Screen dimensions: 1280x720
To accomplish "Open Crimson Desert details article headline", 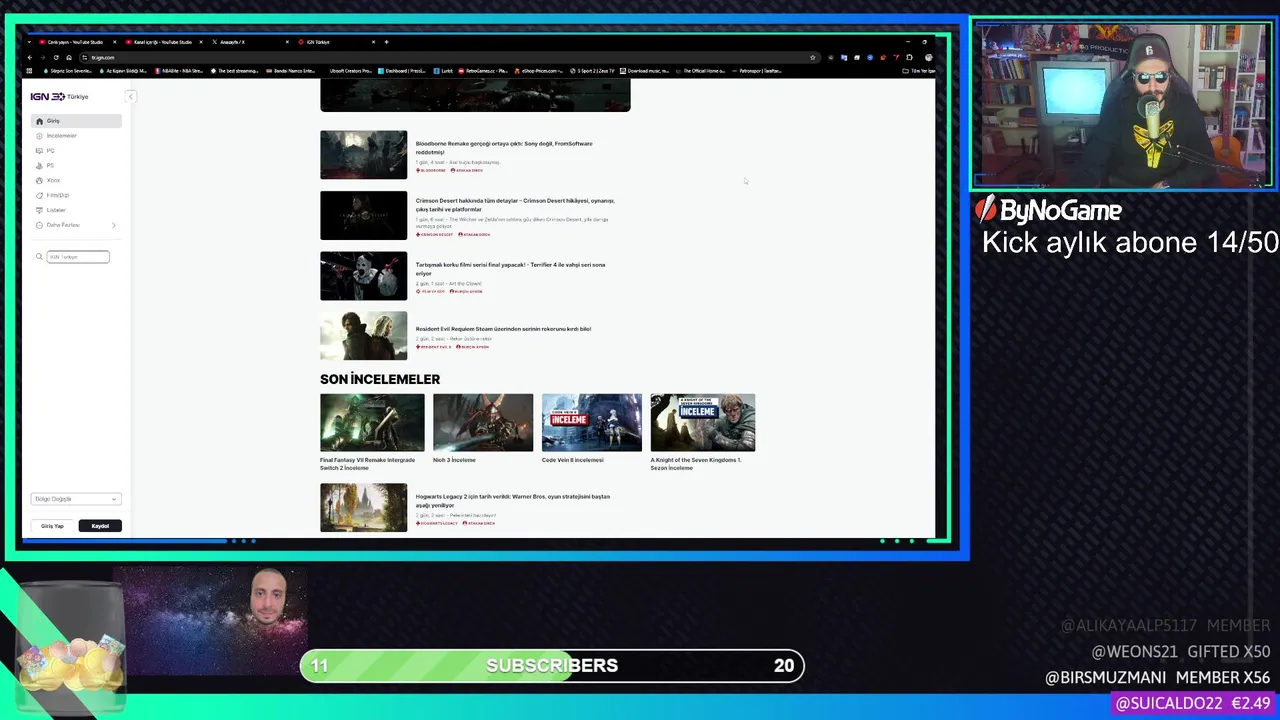I will (x=515, y=205).
